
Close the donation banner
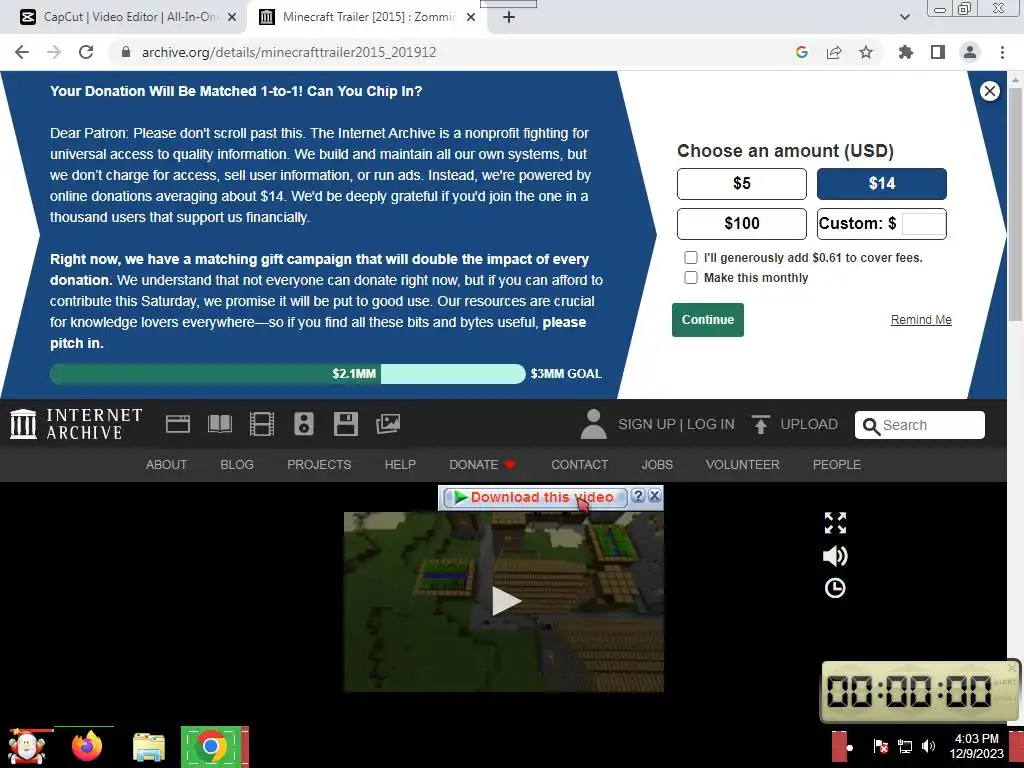tap(990, 91)
